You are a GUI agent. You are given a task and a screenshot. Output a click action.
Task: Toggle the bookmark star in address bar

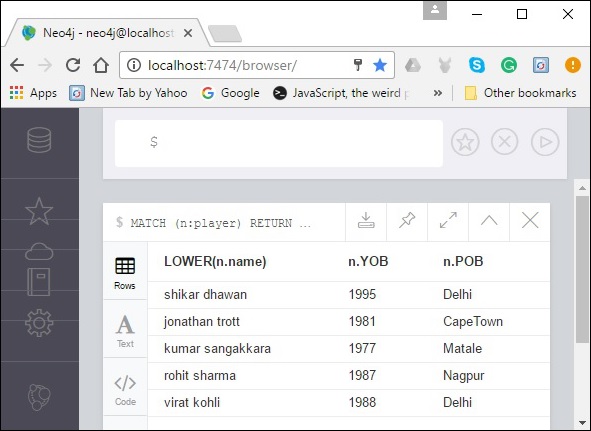pyautogui.click(x=380, y=66)
